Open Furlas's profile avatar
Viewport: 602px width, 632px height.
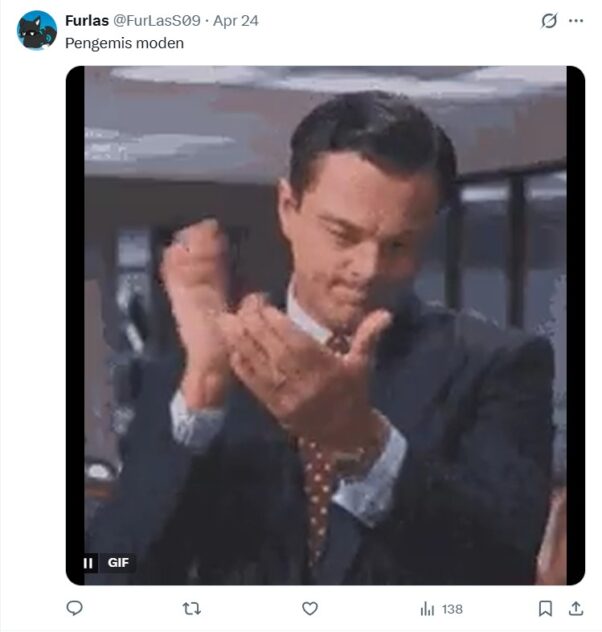click(x=37, y=30)
